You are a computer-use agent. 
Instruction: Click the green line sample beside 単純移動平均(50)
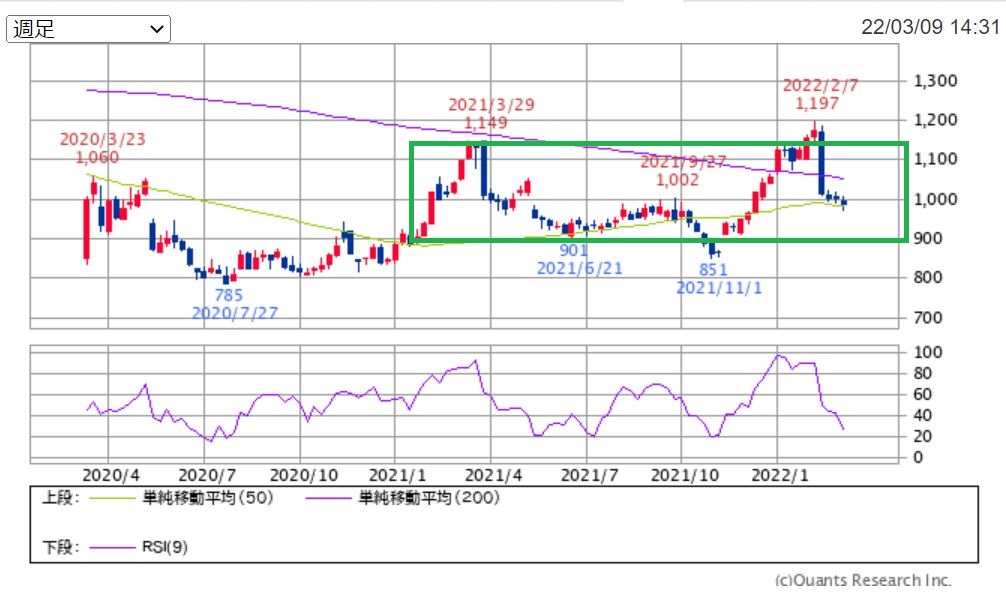pyautogui.click(x=112, y=498)
